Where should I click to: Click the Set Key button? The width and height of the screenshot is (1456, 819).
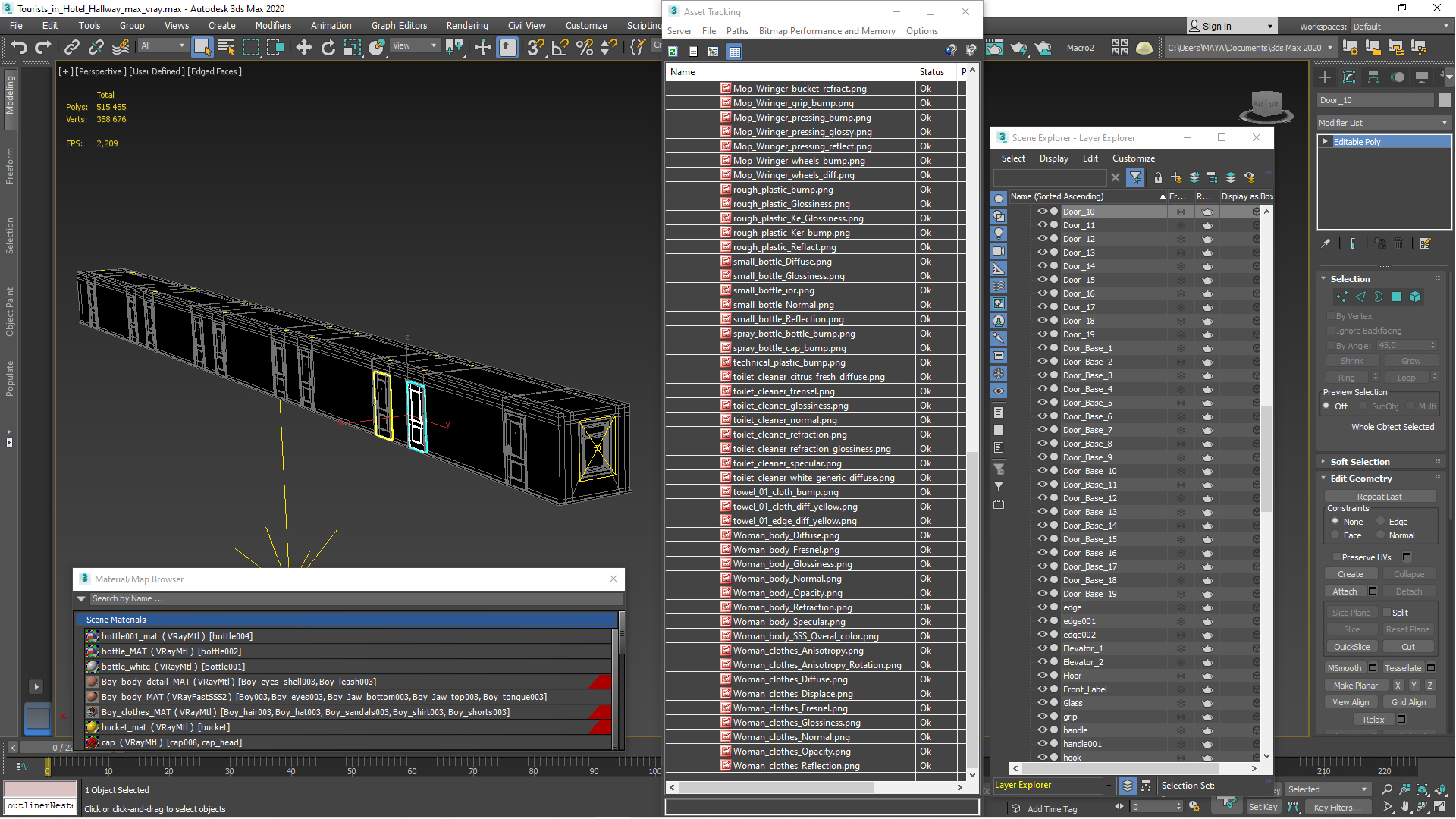click(1263, 808)
